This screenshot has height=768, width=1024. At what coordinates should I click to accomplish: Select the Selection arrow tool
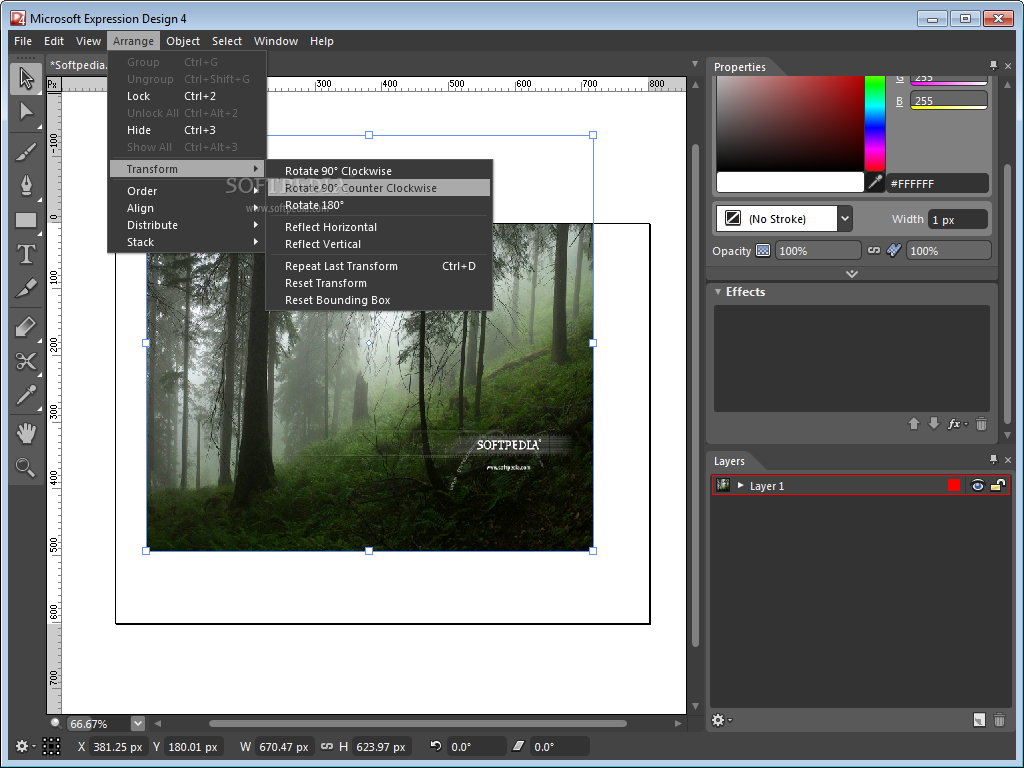(x=26, y=78)
